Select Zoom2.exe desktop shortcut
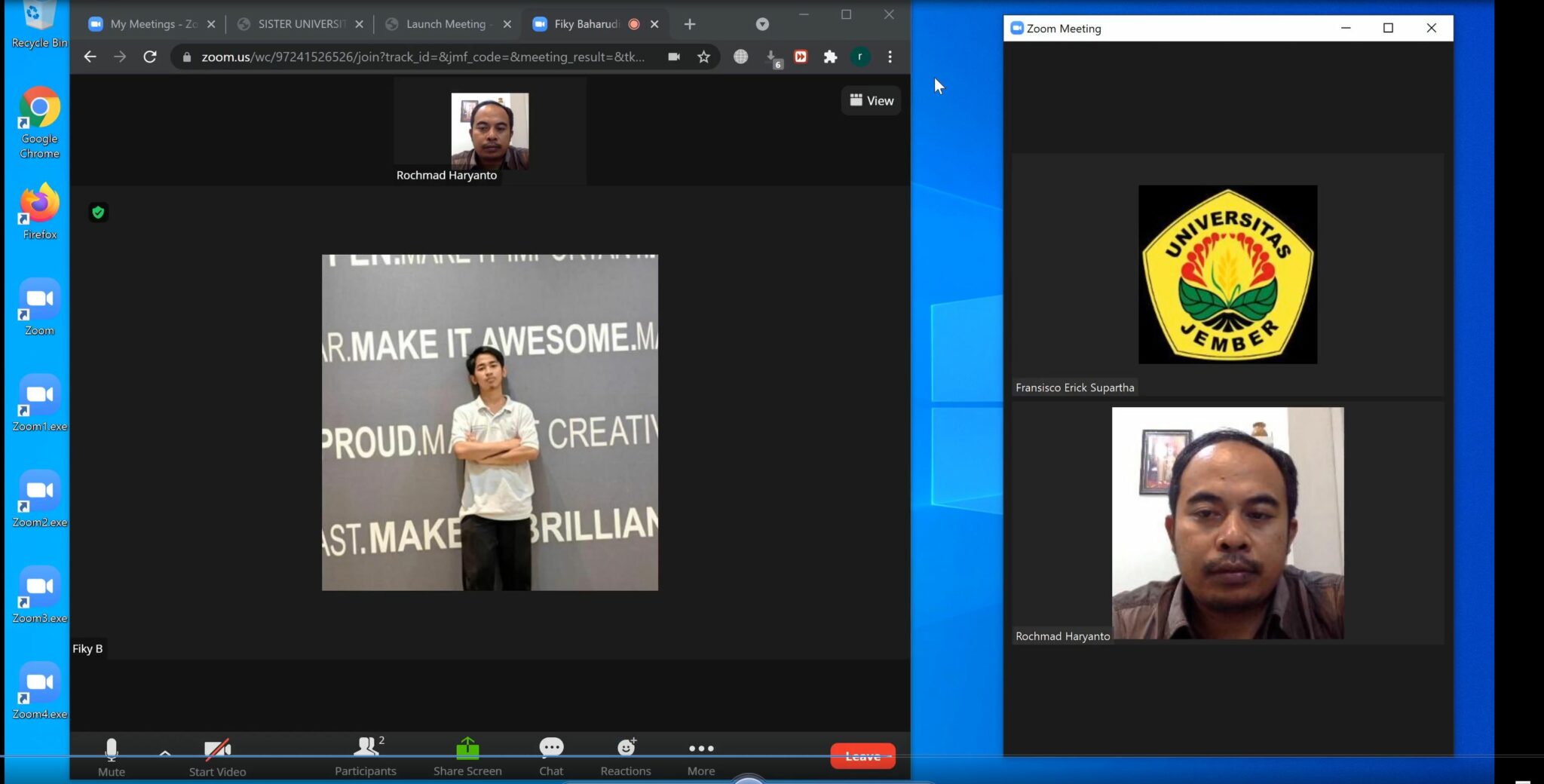 pos(39,499)
